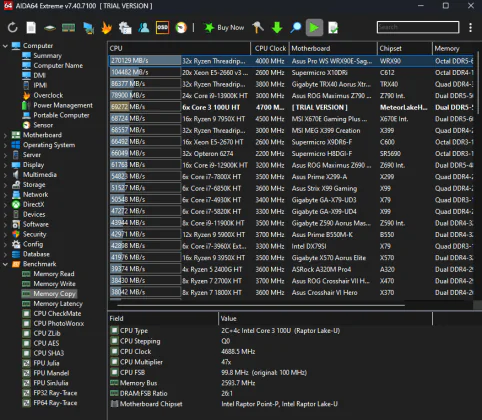Click the Search input field
482x420 pixels.
[418, 27]
